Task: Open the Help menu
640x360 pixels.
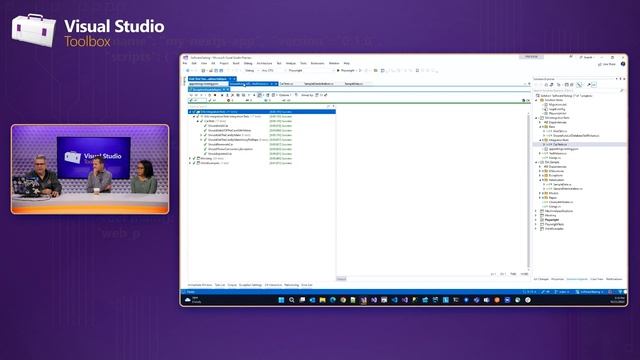Action: pos(347,63)
